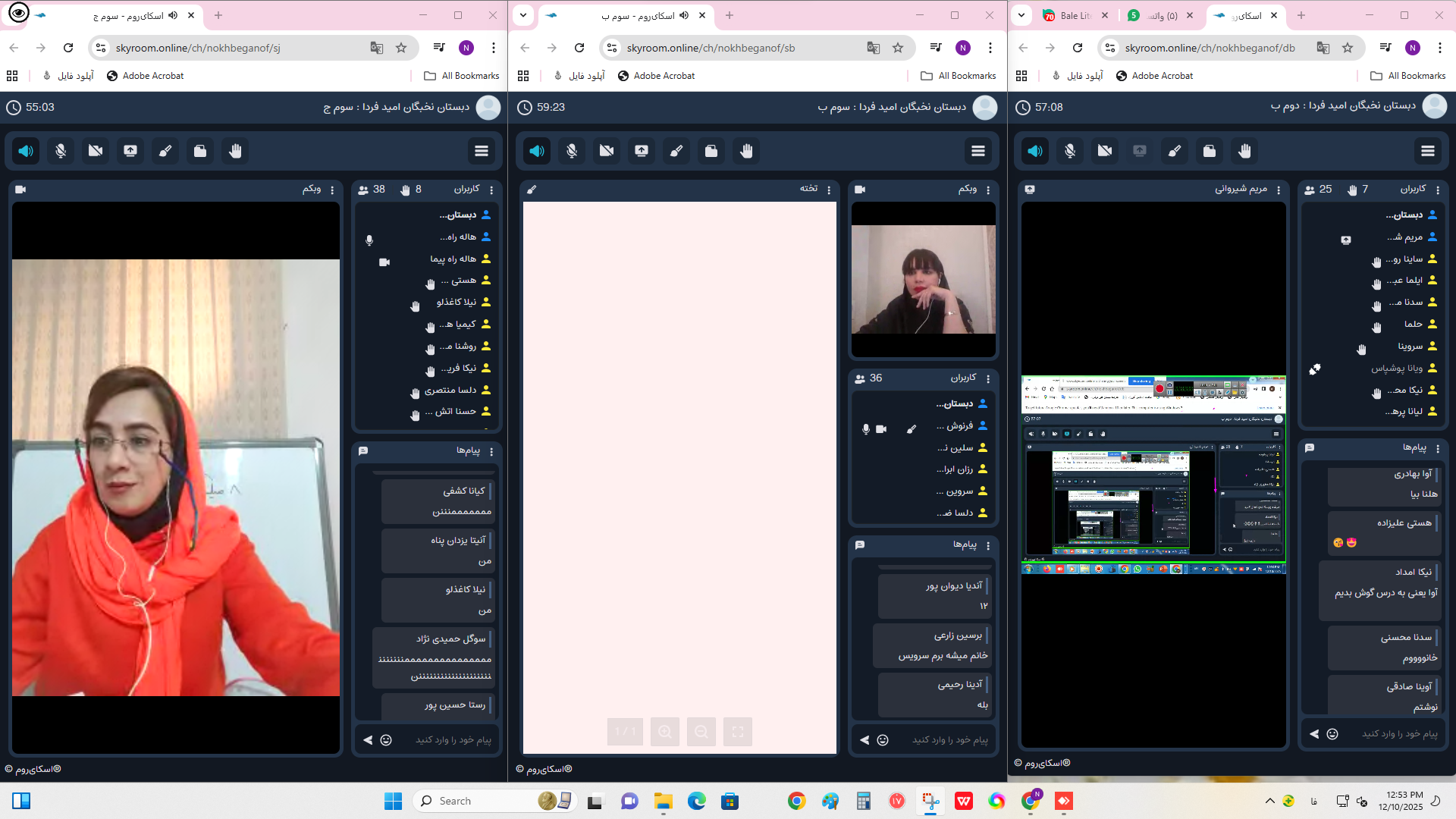This screenshot has height=819, width=1456.
Task: Switch to Bale browser tab
Action: click(x=1075, y=15)
